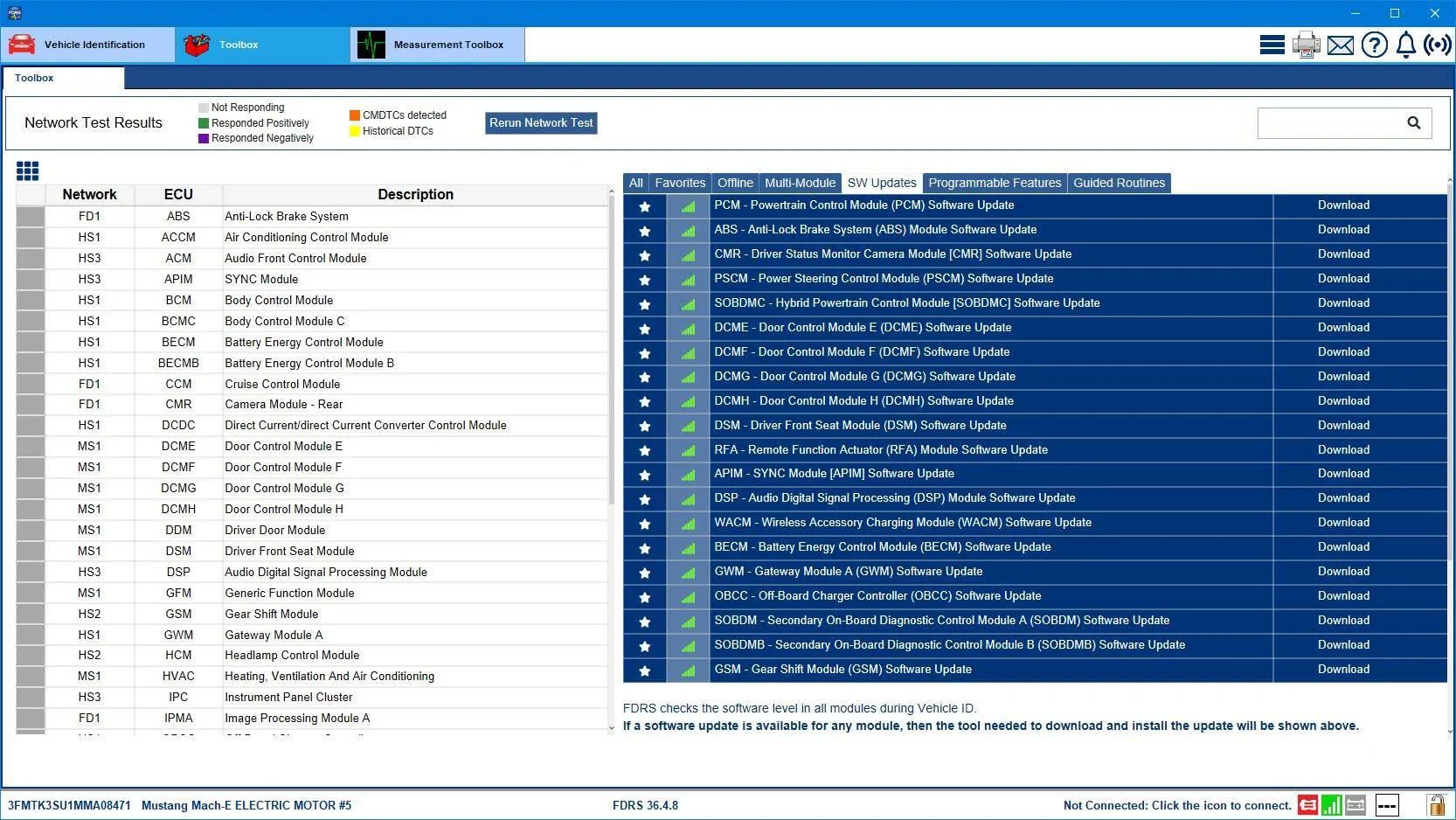Select the Image Processing Module A row
The image size is (1456, 820).
coord(312,719)
